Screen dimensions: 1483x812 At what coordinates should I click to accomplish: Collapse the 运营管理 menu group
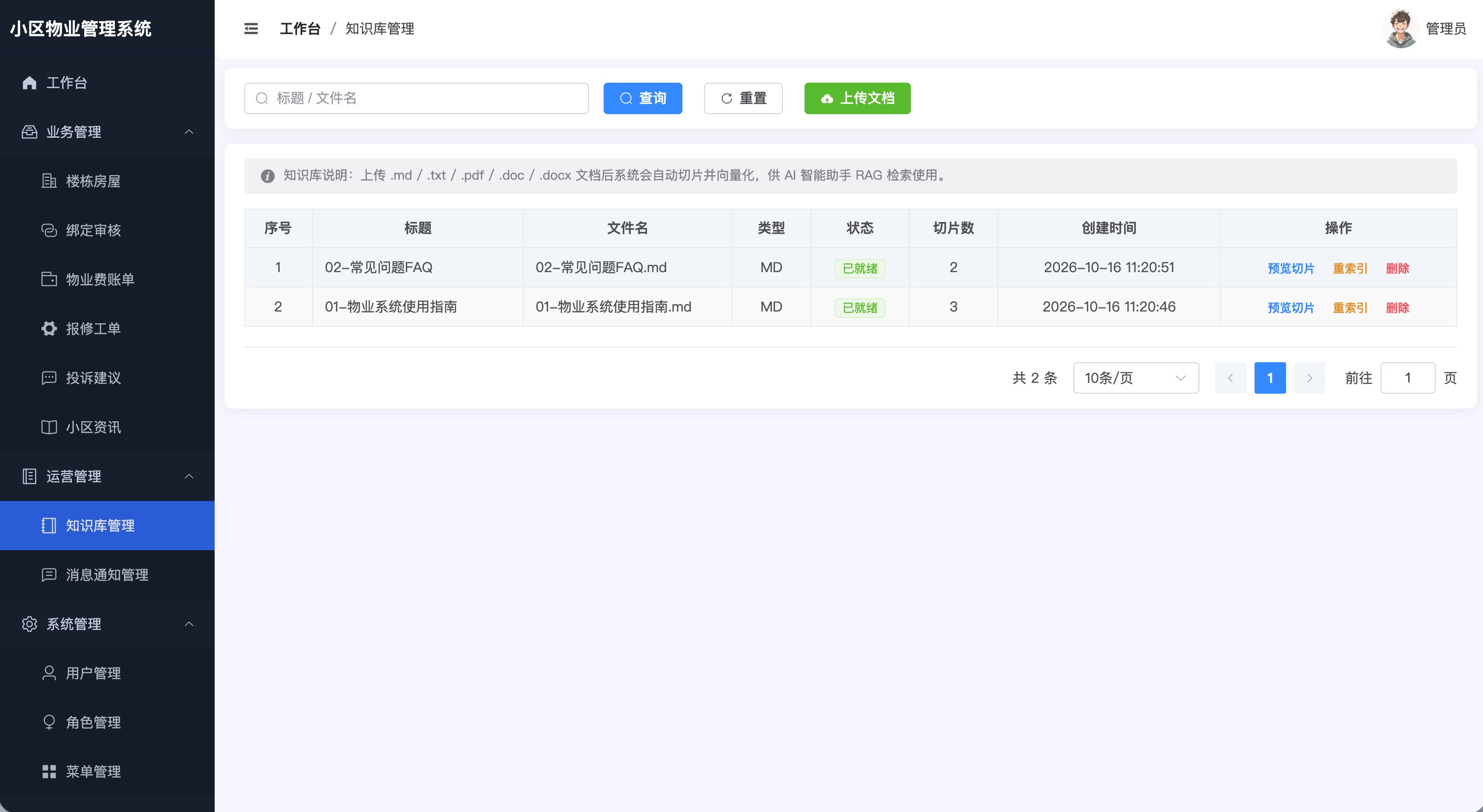[x=107, y=476]
